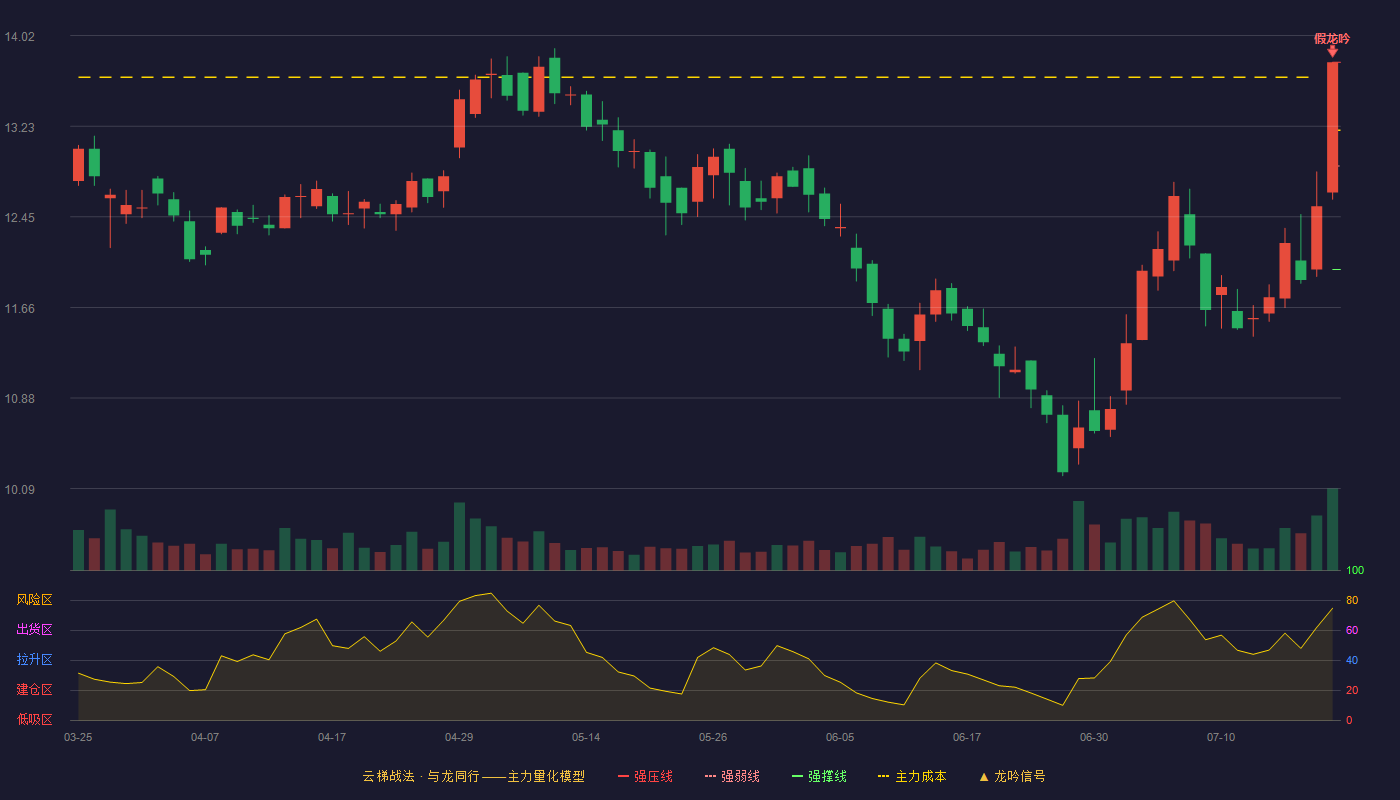Click the 13.23 price axis label
Viewport: 1400px width, 800px height.
[x=20, y=128]
